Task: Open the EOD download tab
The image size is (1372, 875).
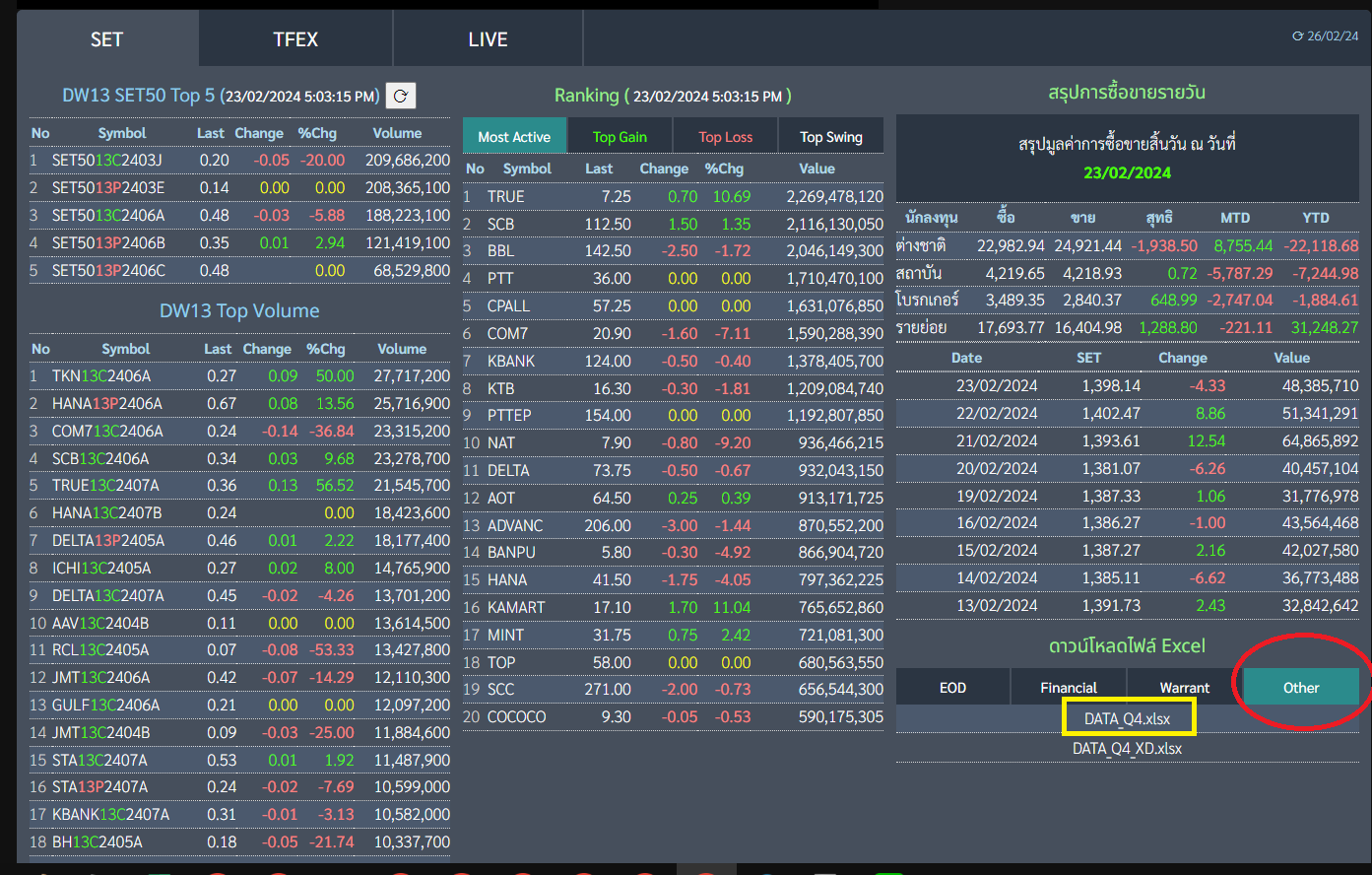Action: coord(952,688)
